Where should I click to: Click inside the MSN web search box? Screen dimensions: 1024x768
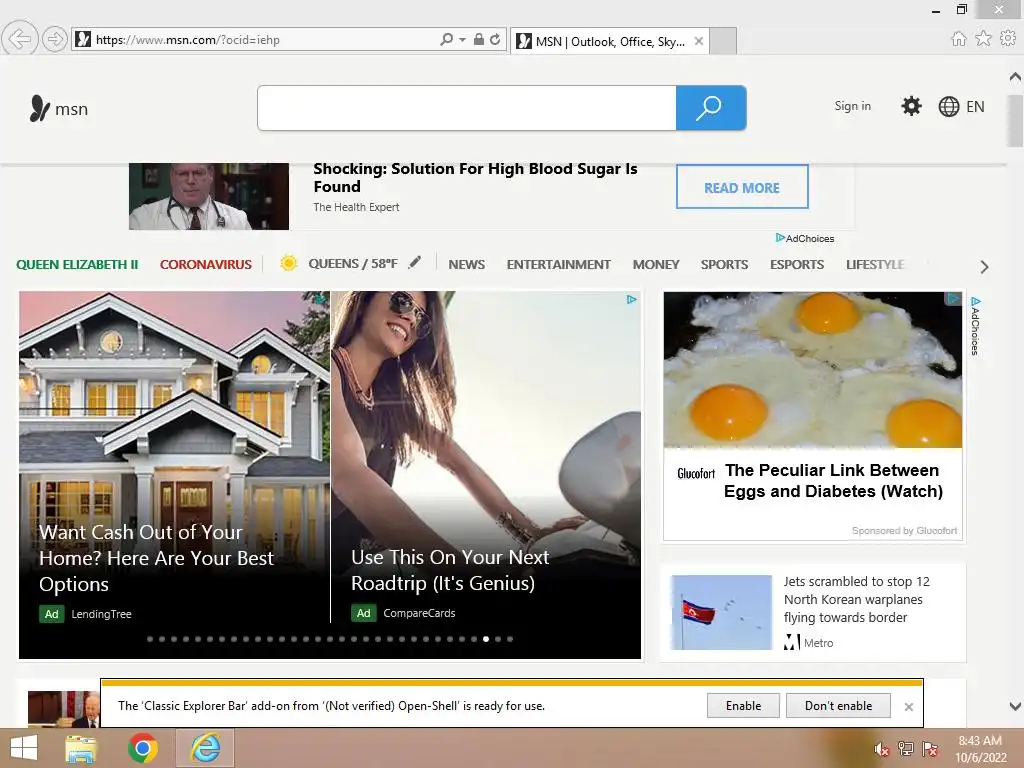(x=467, y=108)
